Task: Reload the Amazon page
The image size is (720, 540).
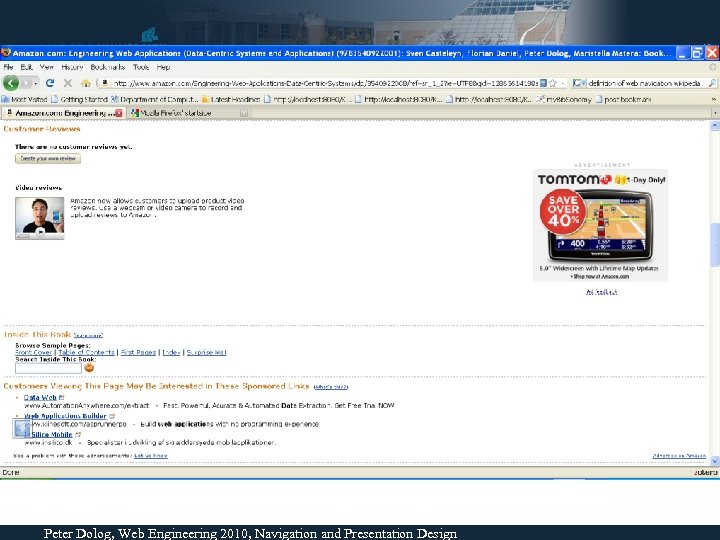Action: point(50,83)
